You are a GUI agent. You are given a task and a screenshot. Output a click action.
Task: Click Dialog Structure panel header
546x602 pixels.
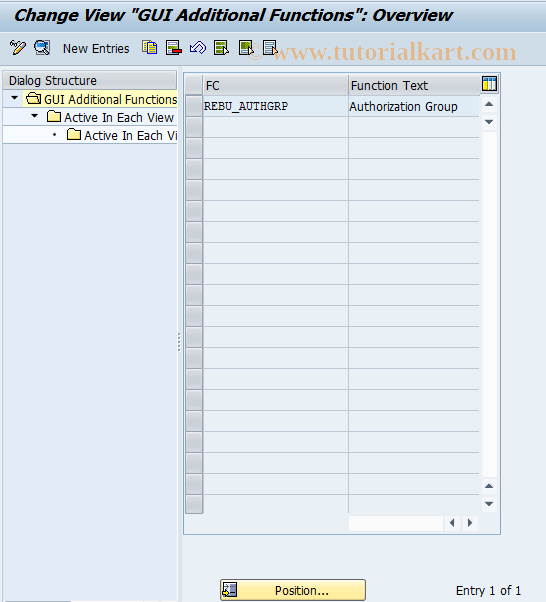(x=90, y=81)
